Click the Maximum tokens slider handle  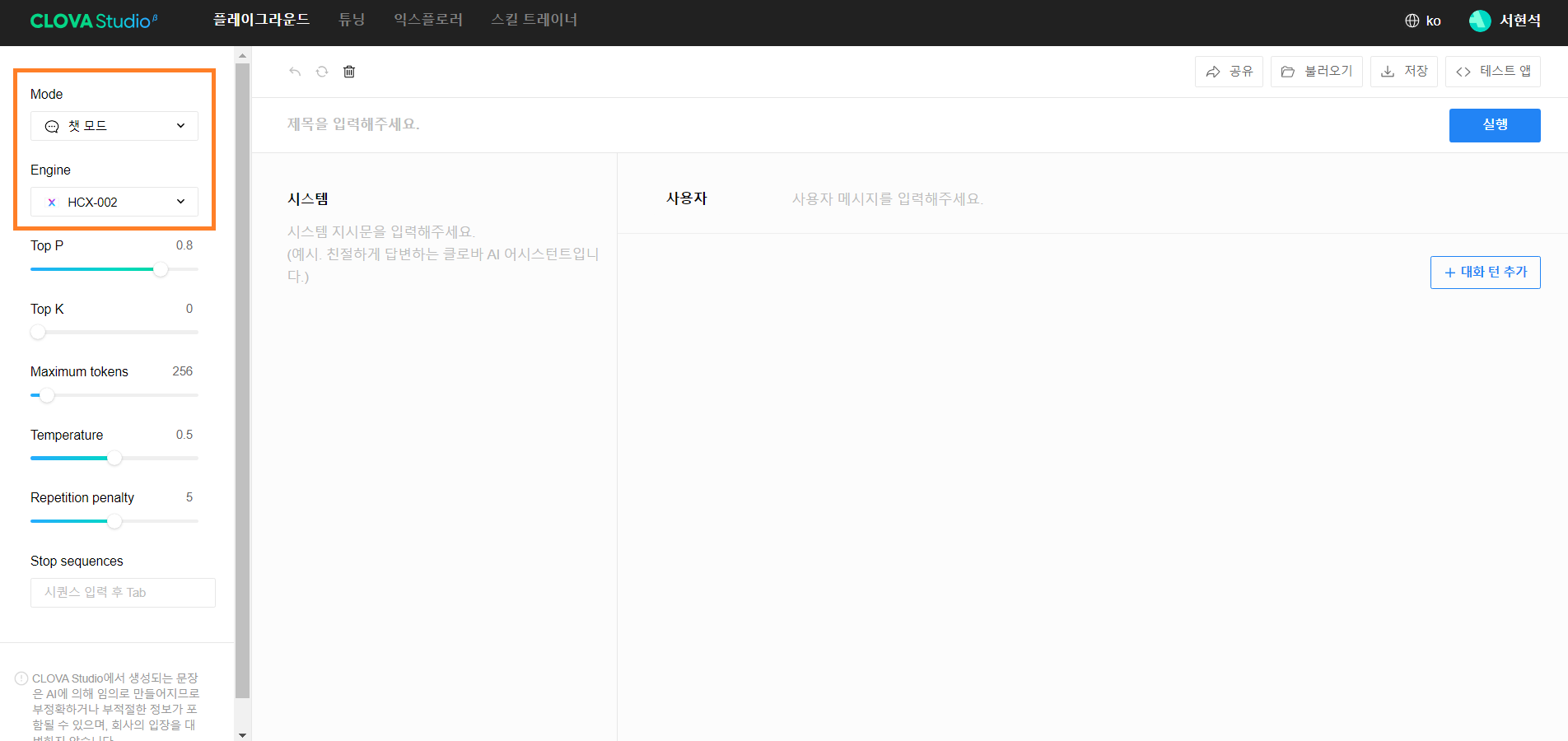pos(47,395)
